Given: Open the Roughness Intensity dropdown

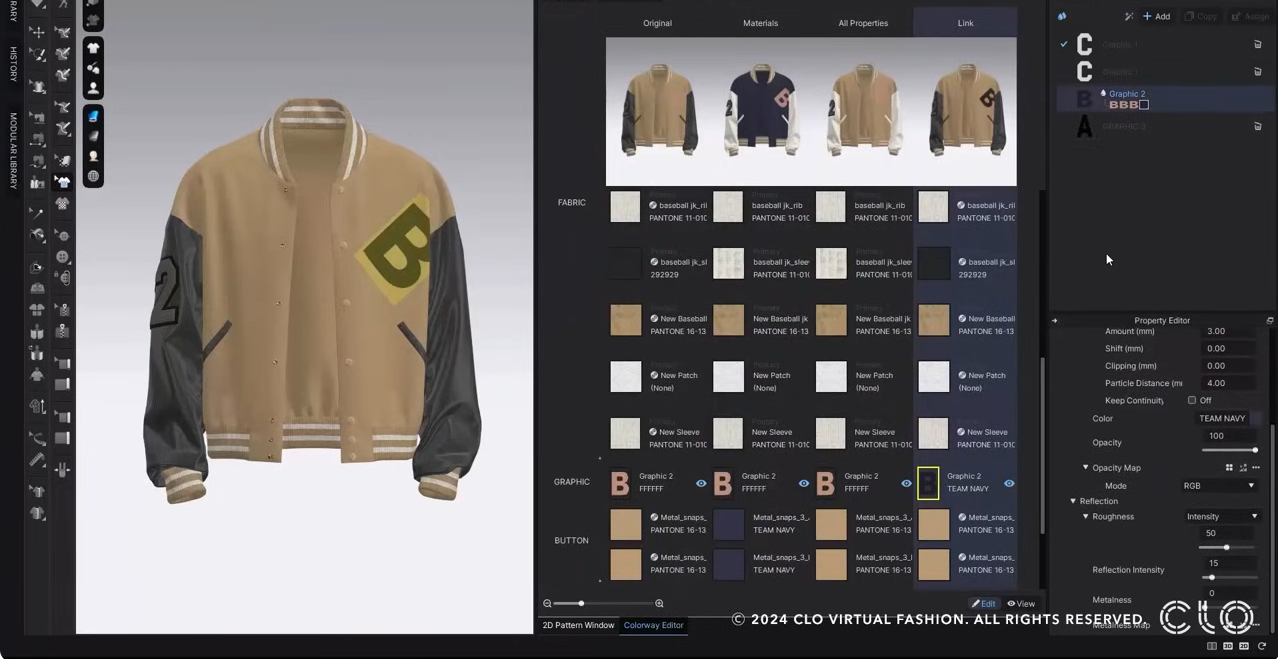Looking at the screenshot, I should [1221, 517].
